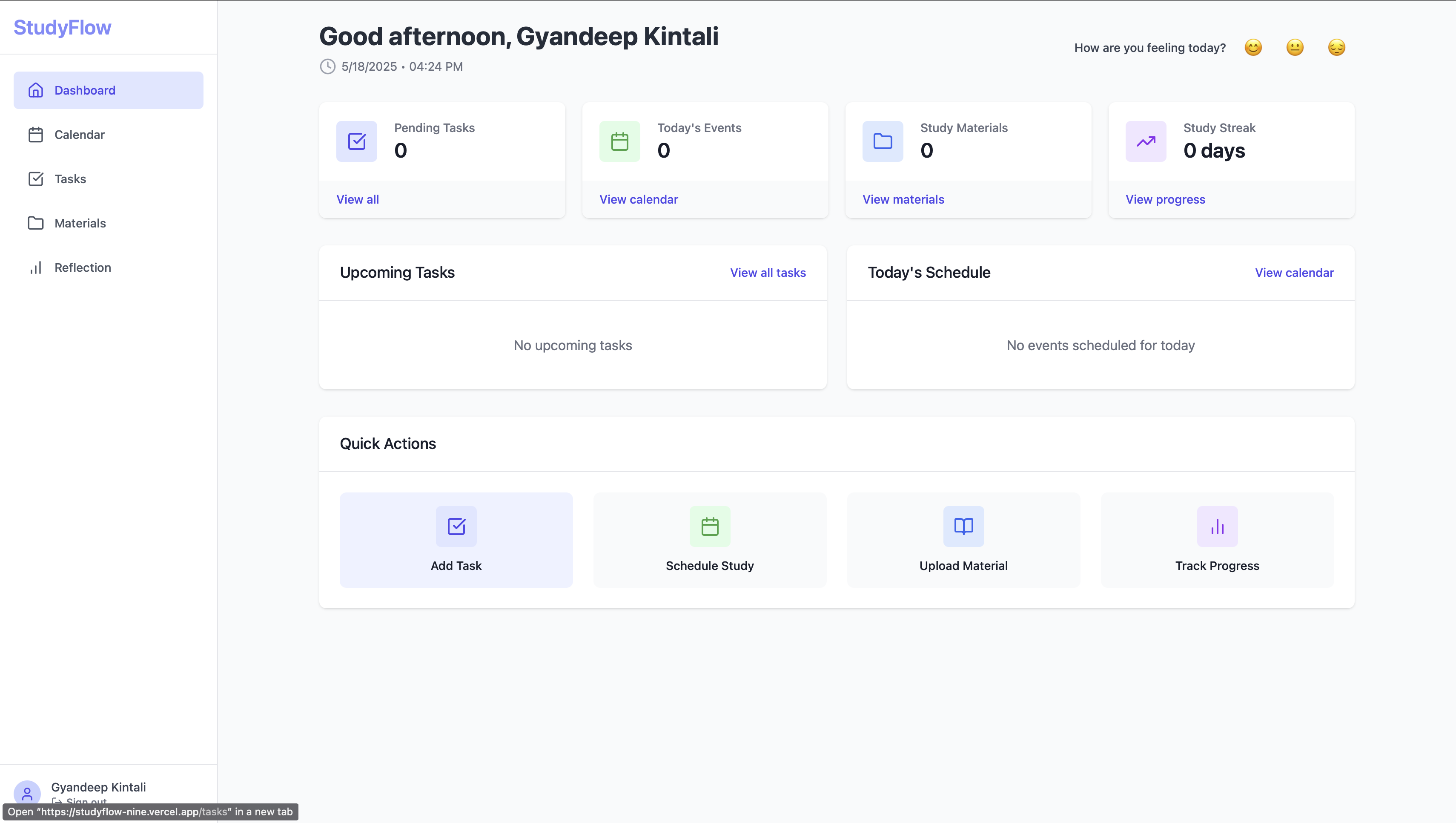Click the Today's Events calendar icon

coord(619,141)
